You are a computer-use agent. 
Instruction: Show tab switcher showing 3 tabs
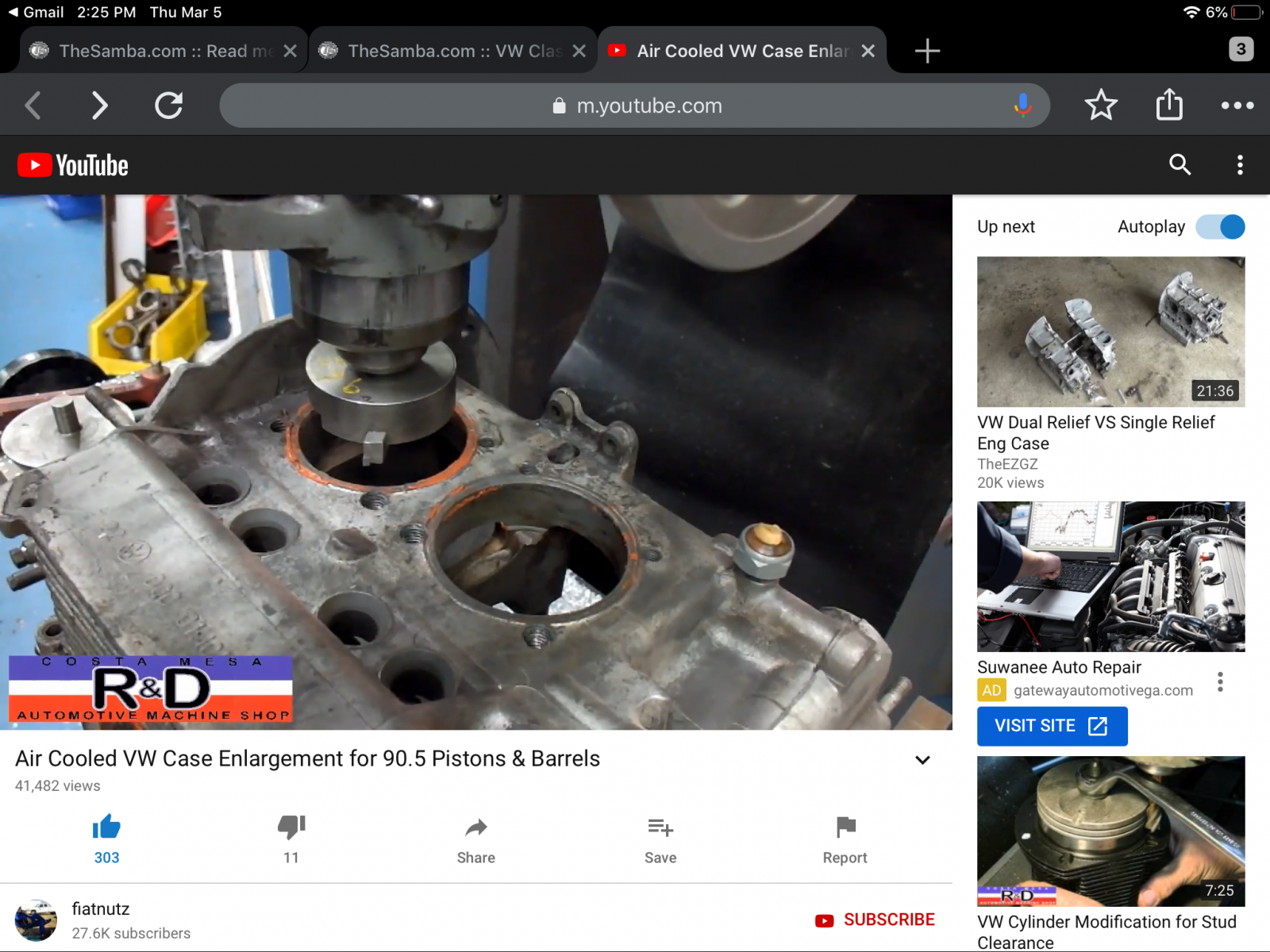point(1241,49)
